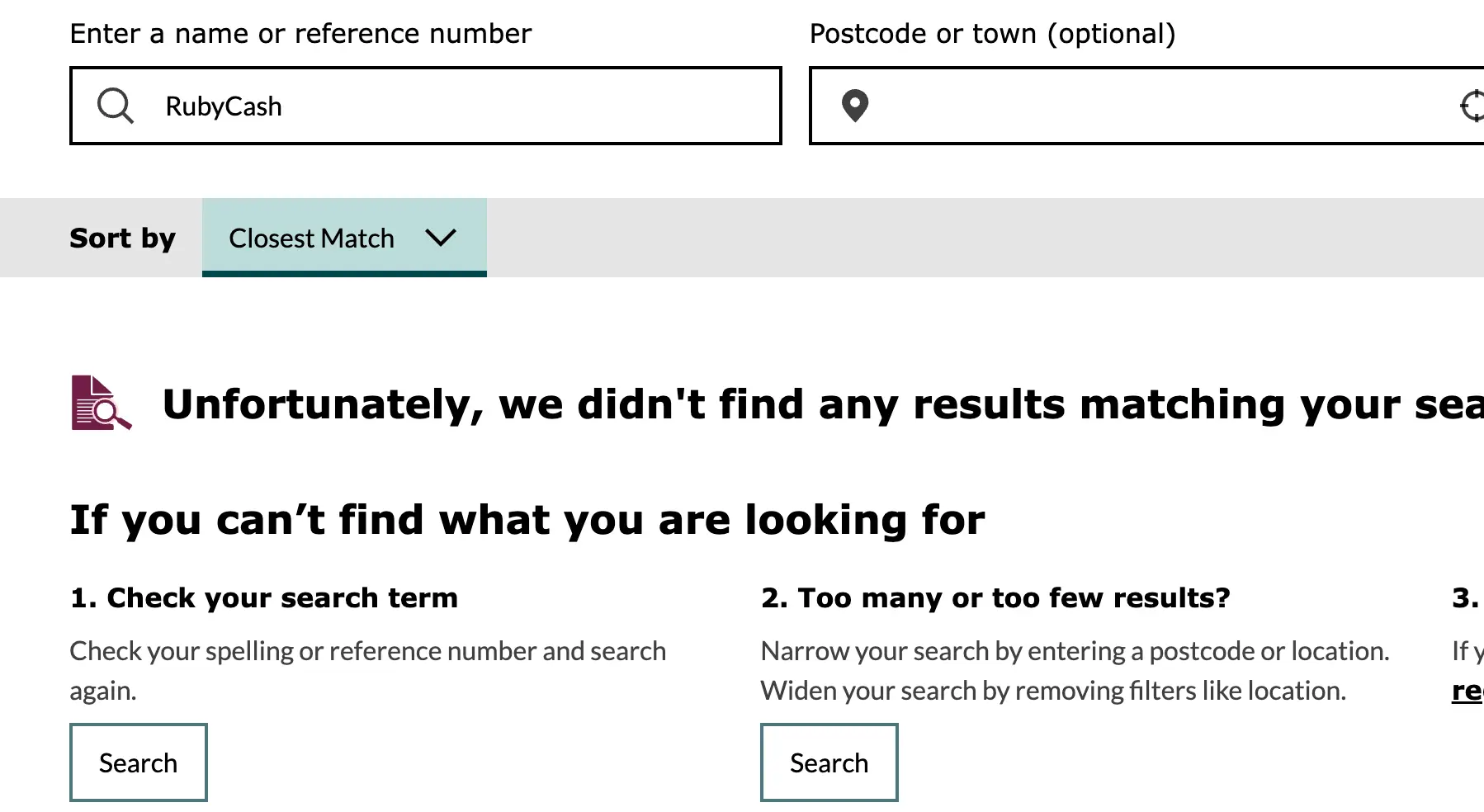Click the '2. Too many or too few results?' heading

[995, 597]
